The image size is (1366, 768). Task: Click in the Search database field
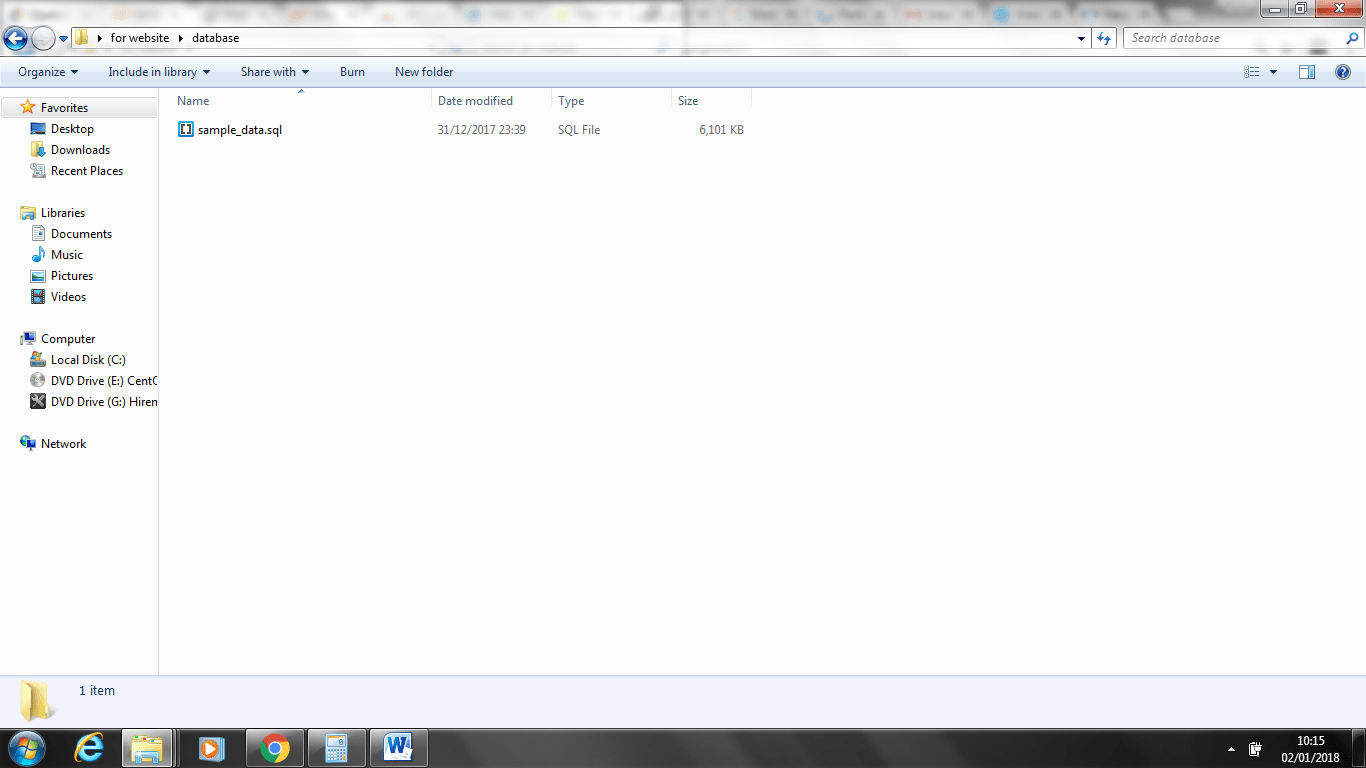point(1230,38)
